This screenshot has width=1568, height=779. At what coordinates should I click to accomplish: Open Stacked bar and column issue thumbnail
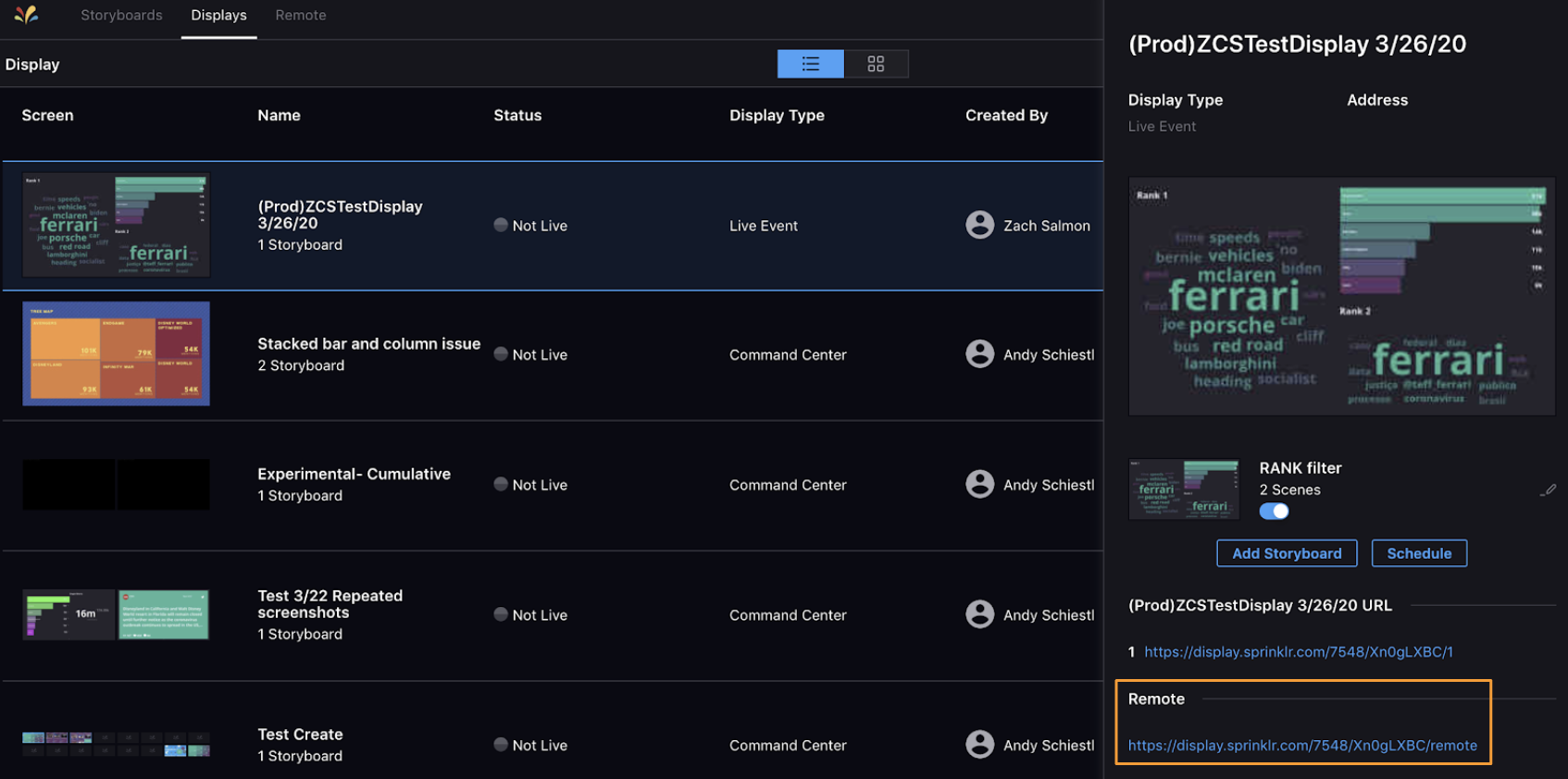pyautogui.click(x=116, y=353)
